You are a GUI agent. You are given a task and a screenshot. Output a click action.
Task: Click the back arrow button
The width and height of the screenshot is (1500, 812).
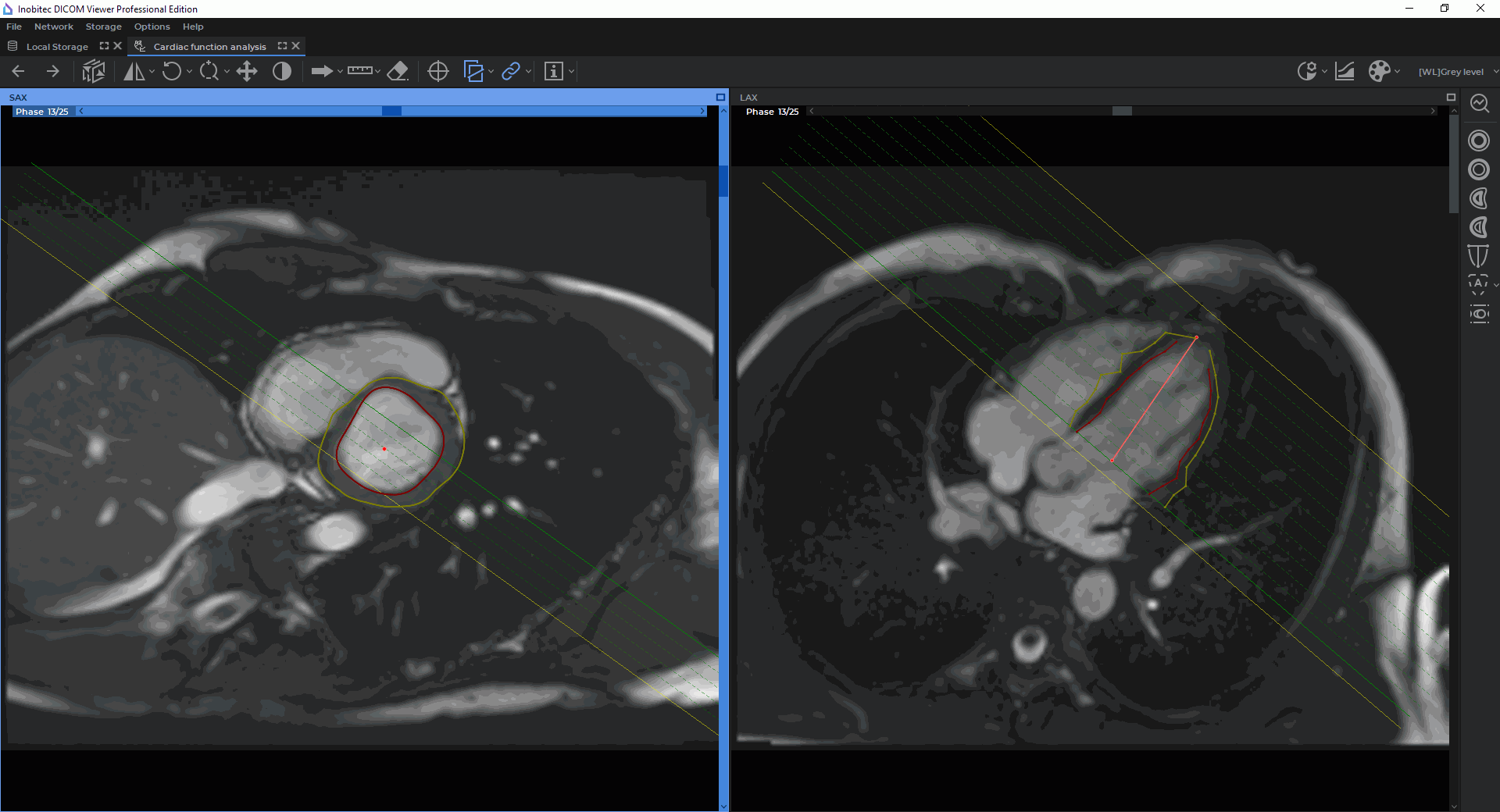coord(19,72)
